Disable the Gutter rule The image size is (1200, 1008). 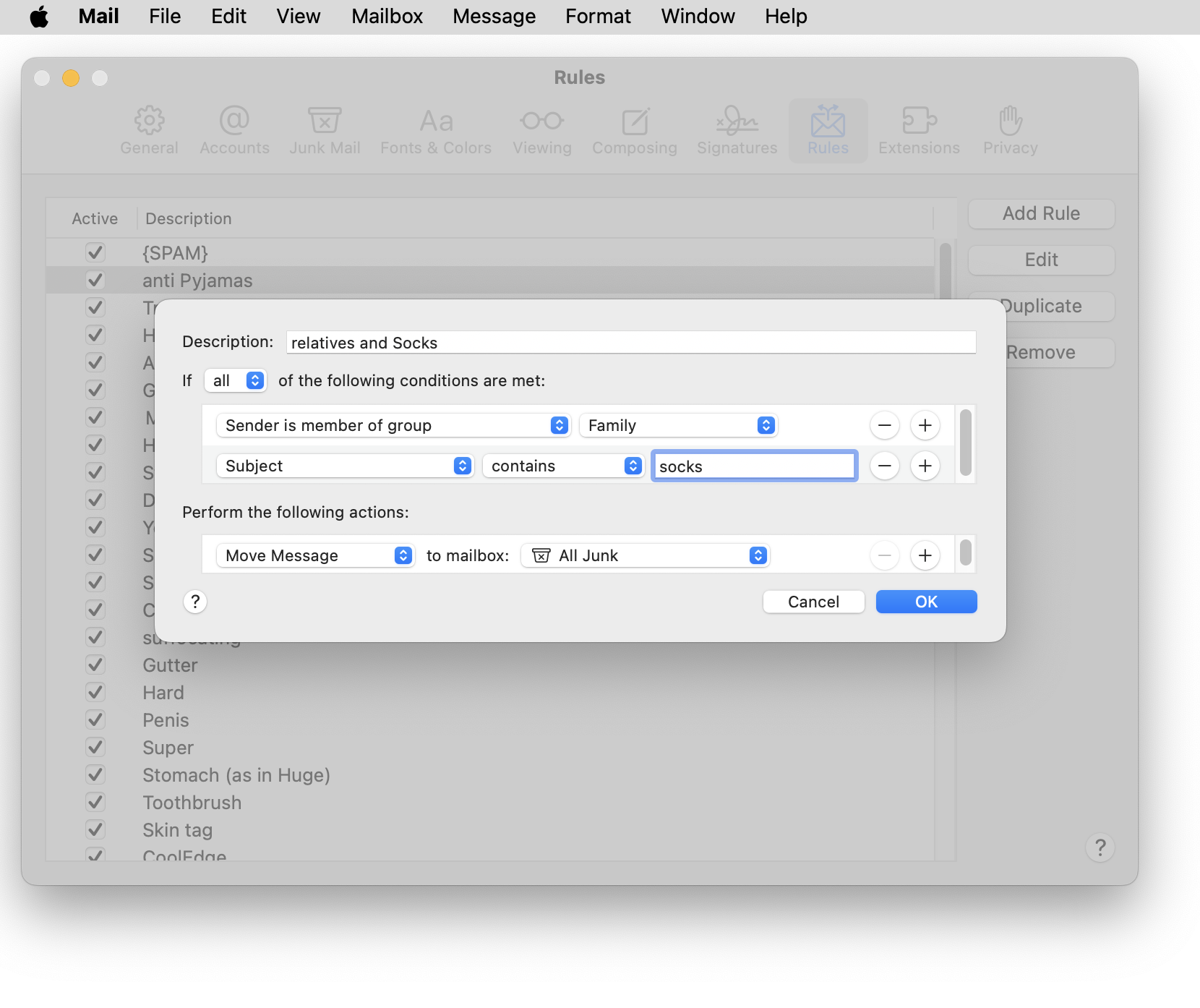(95, 665)
